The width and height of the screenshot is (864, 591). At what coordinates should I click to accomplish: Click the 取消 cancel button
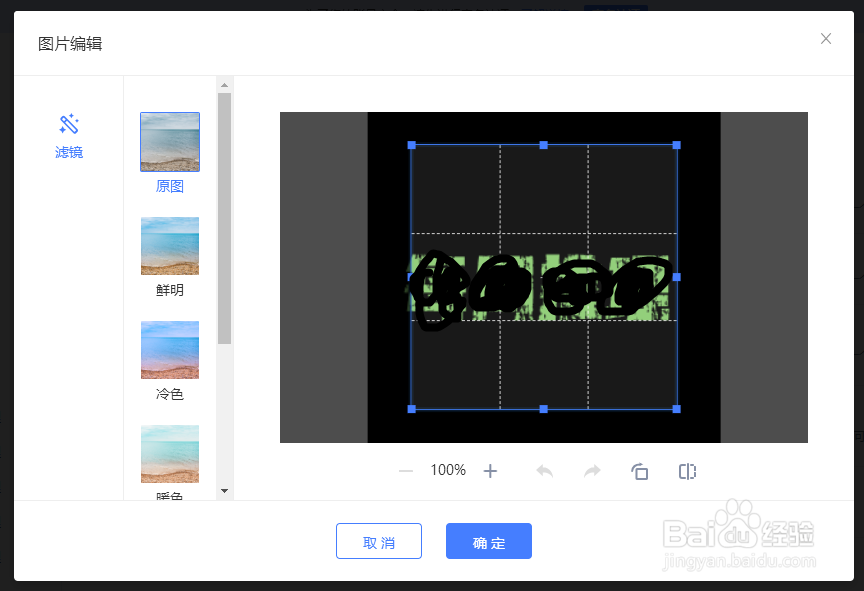point(379,541)
